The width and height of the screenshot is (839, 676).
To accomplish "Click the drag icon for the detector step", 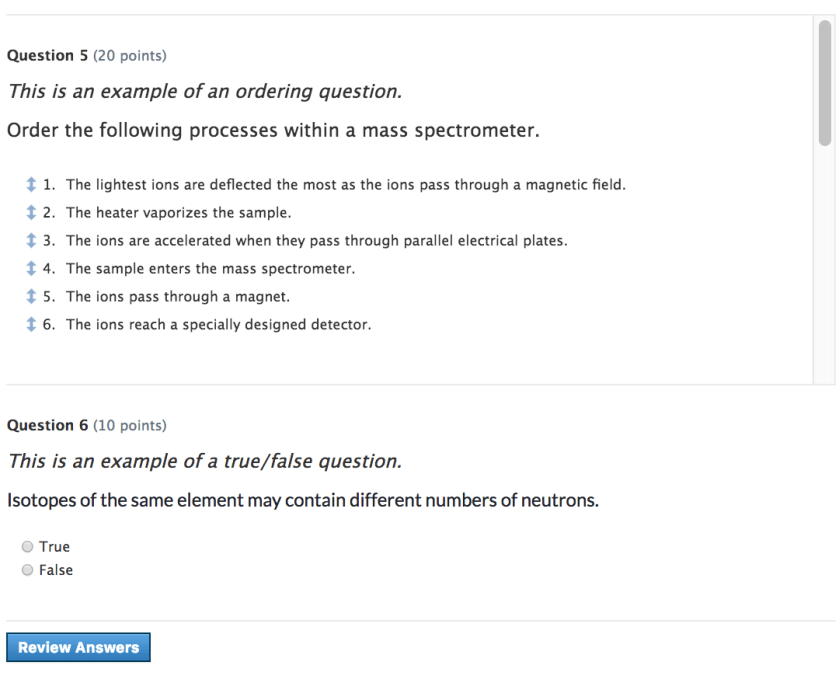I will point(31,324).
